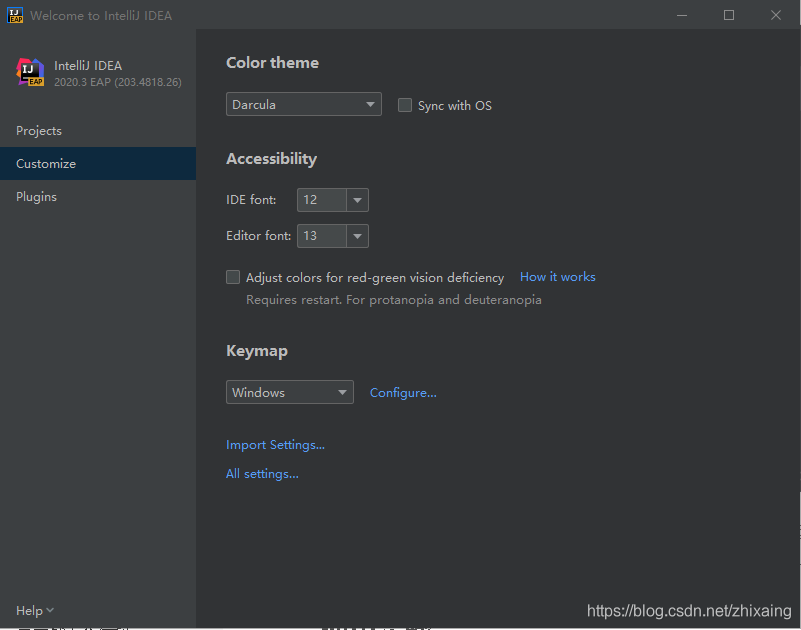Maximize the Welcome window
The width and height of the screenshot is (801, 630).
(x=729, y=15)
